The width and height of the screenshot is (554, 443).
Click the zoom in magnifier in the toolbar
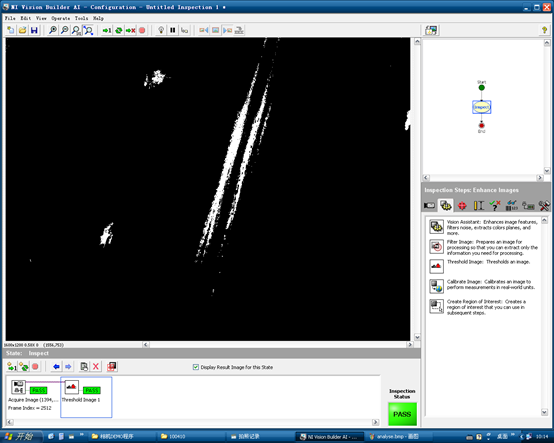click(x=53, y=30)
